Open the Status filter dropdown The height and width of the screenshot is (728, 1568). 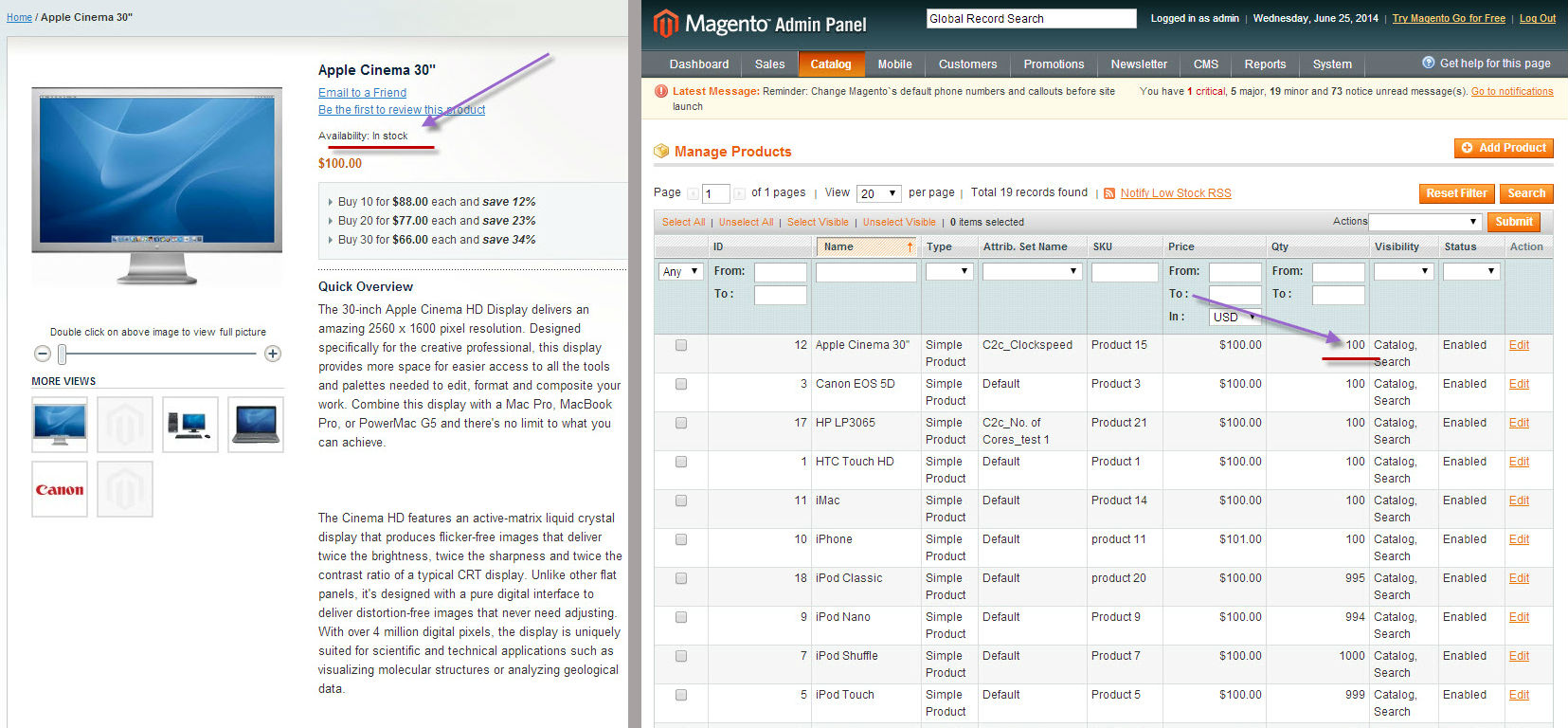1471,271
